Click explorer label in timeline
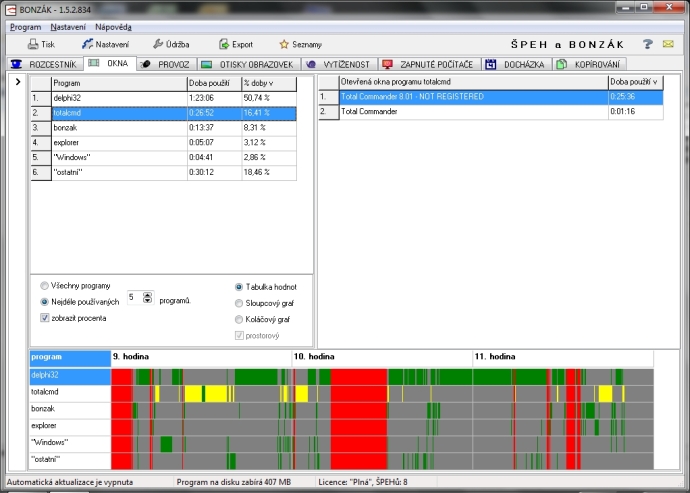690x493 pixels. pos(70,426)
